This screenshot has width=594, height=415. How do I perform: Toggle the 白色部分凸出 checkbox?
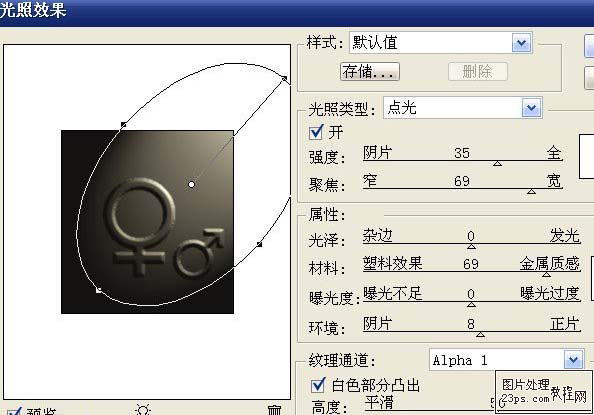coord(318,385)
